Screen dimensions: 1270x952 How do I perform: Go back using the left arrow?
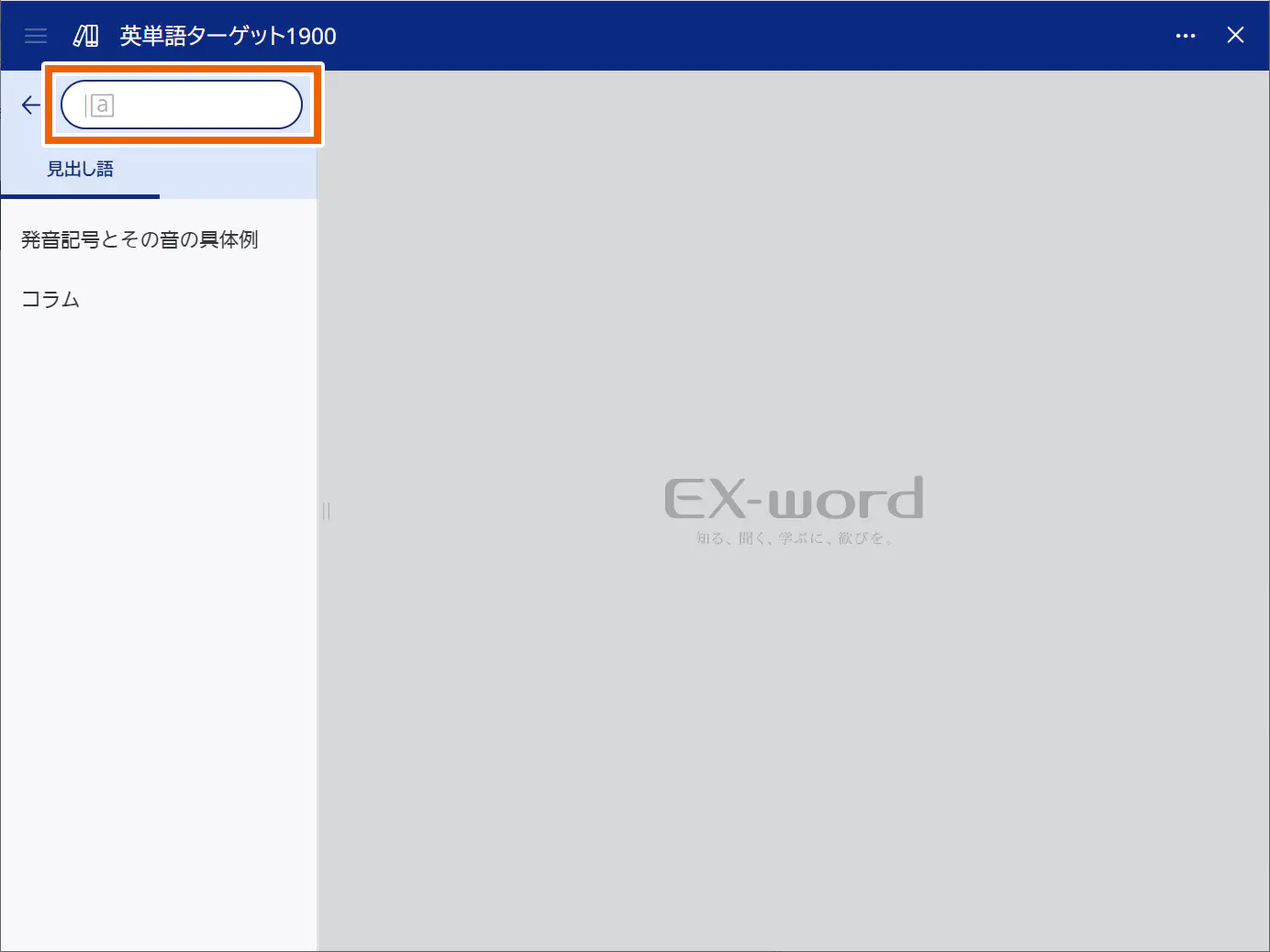pos(31,105)
